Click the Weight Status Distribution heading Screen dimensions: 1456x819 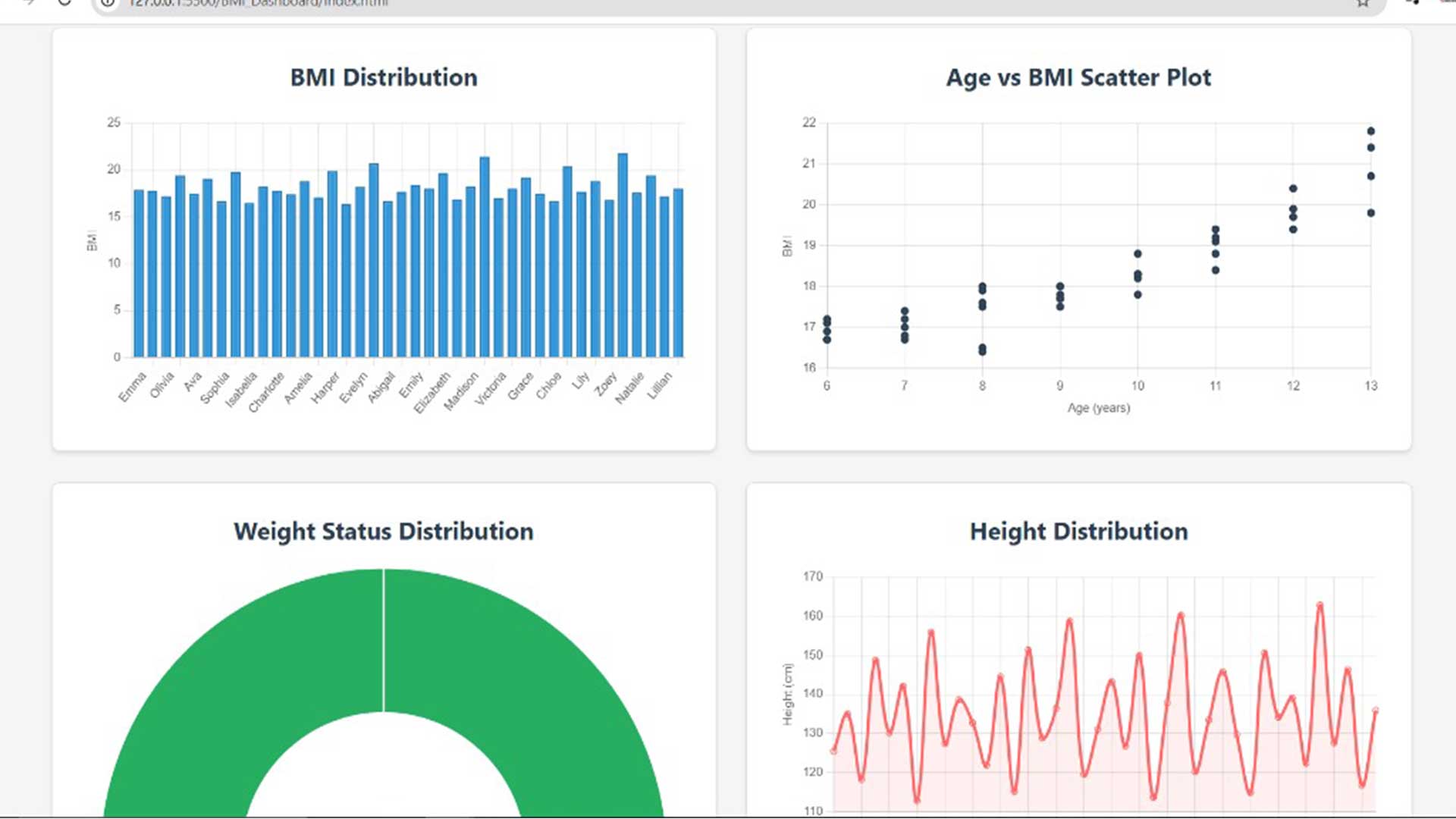(x=384, y=532)
